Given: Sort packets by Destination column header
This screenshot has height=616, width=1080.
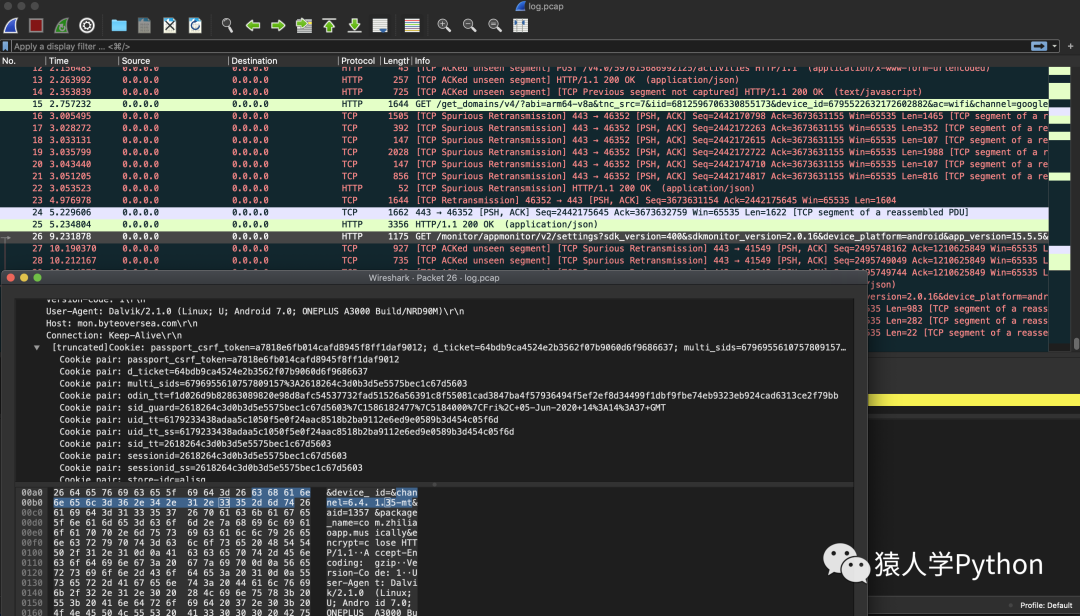Looking at the screenshot, I should coord(283,61).
